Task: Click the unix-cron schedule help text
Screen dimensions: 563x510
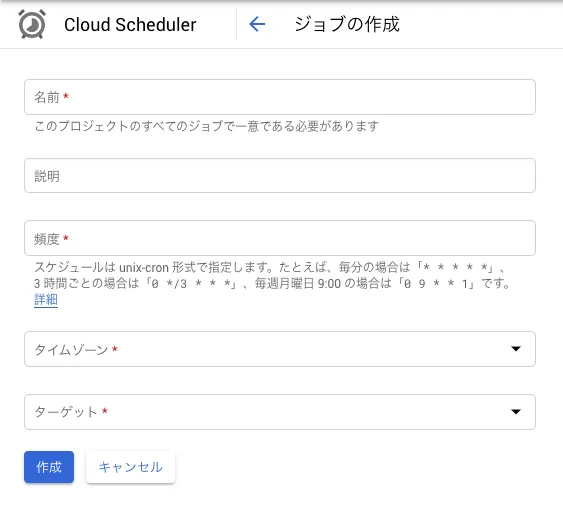Action: point(272,275)
